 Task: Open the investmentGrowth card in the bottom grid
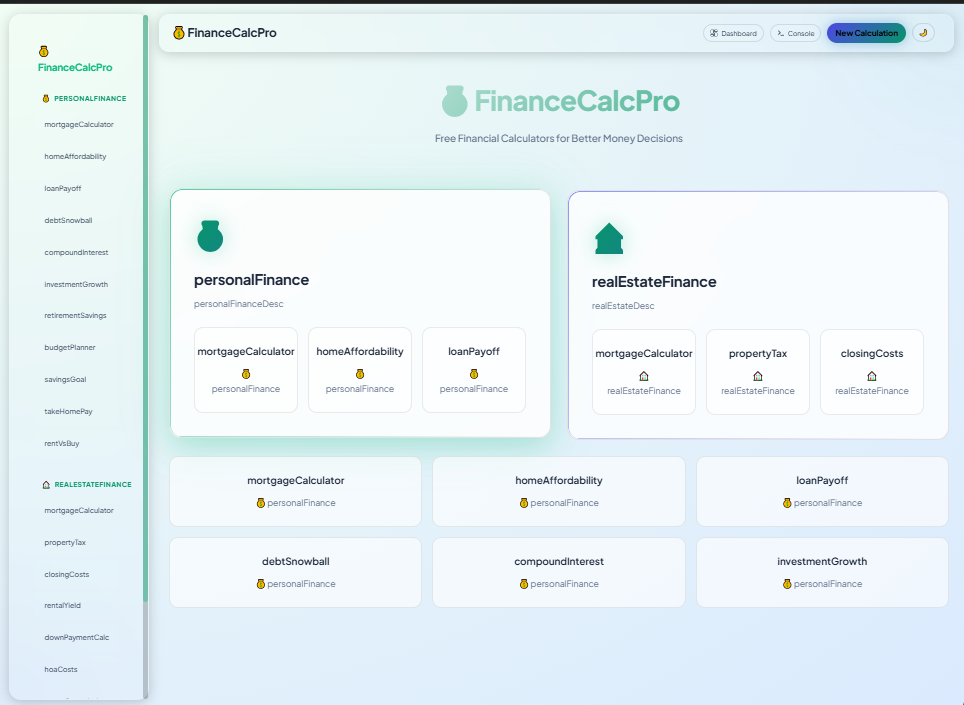click(x=822, y=572)
